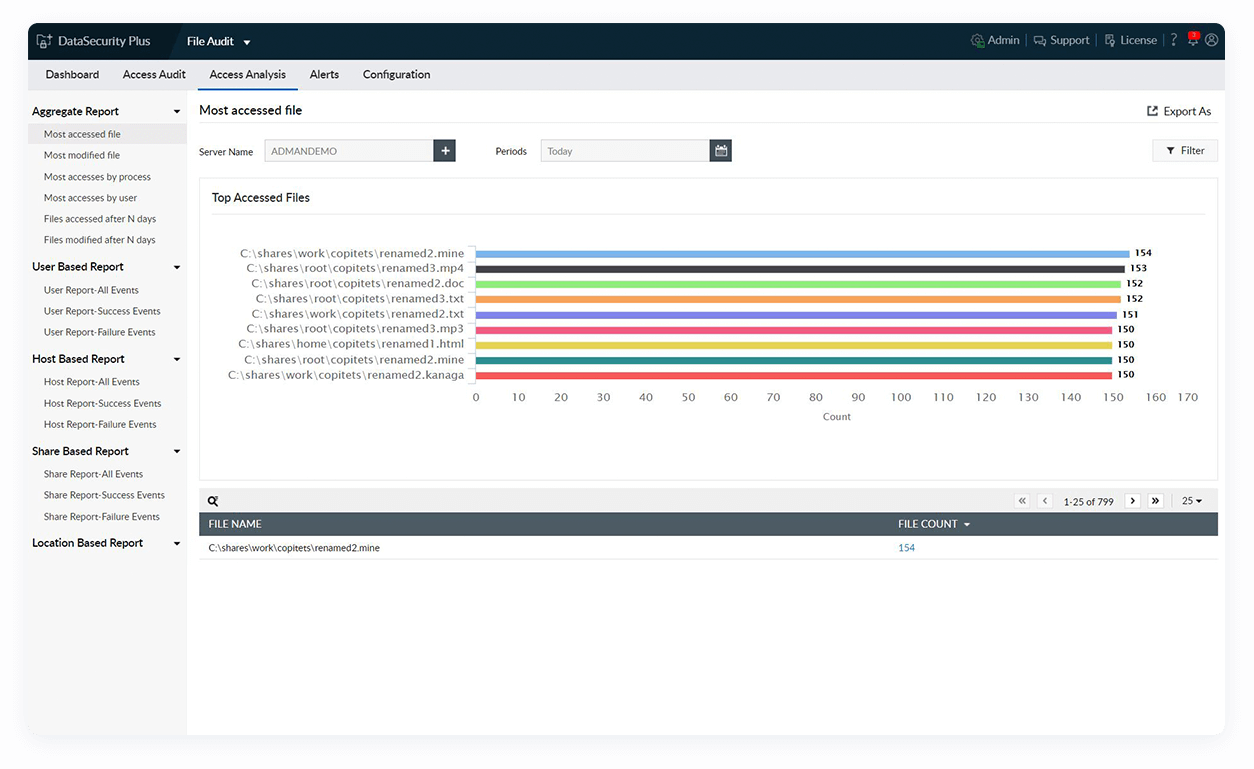Go to previous page of results
This screenshot has height=769, width=1254.
(x=1045, y=501)
